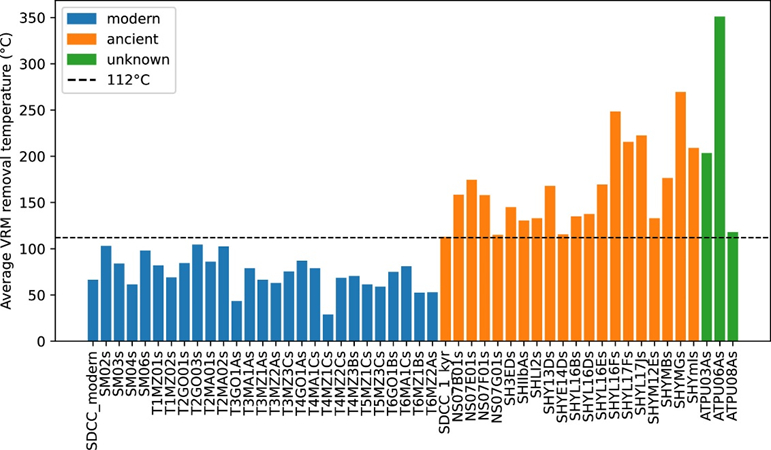Click the blue T3GO1As bar
The width and height of the screenshot is (771, 450).
(237, 321)
